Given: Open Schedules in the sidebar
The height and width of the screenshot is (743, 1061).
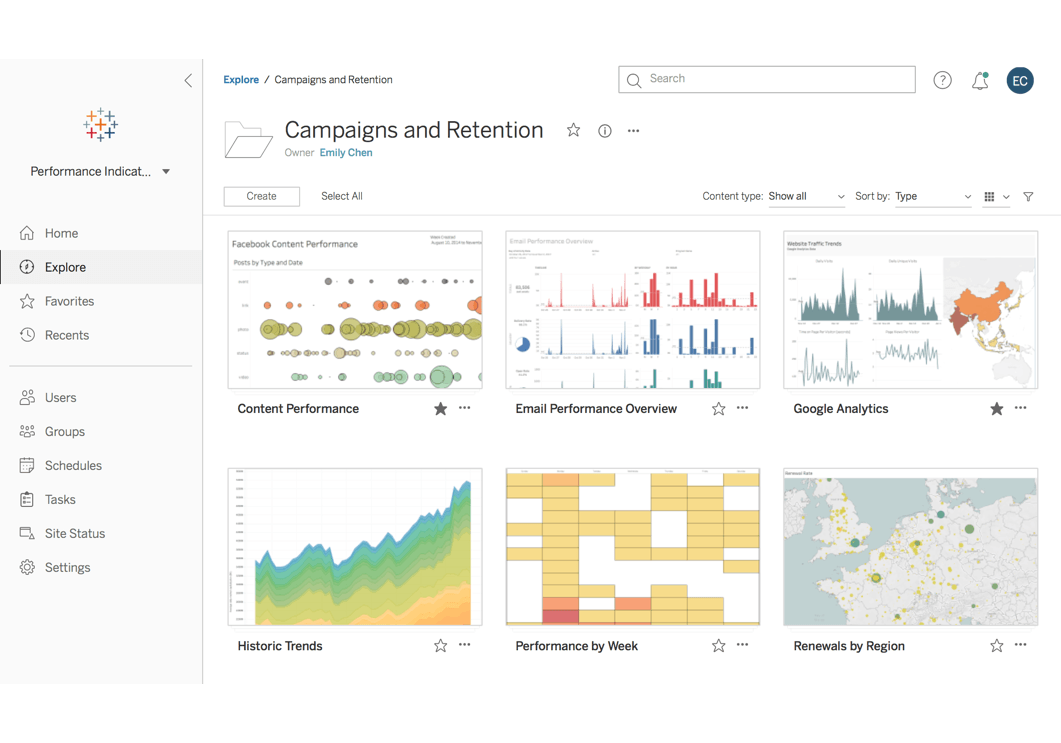Looking at the screenshot, I should [73, 465].
